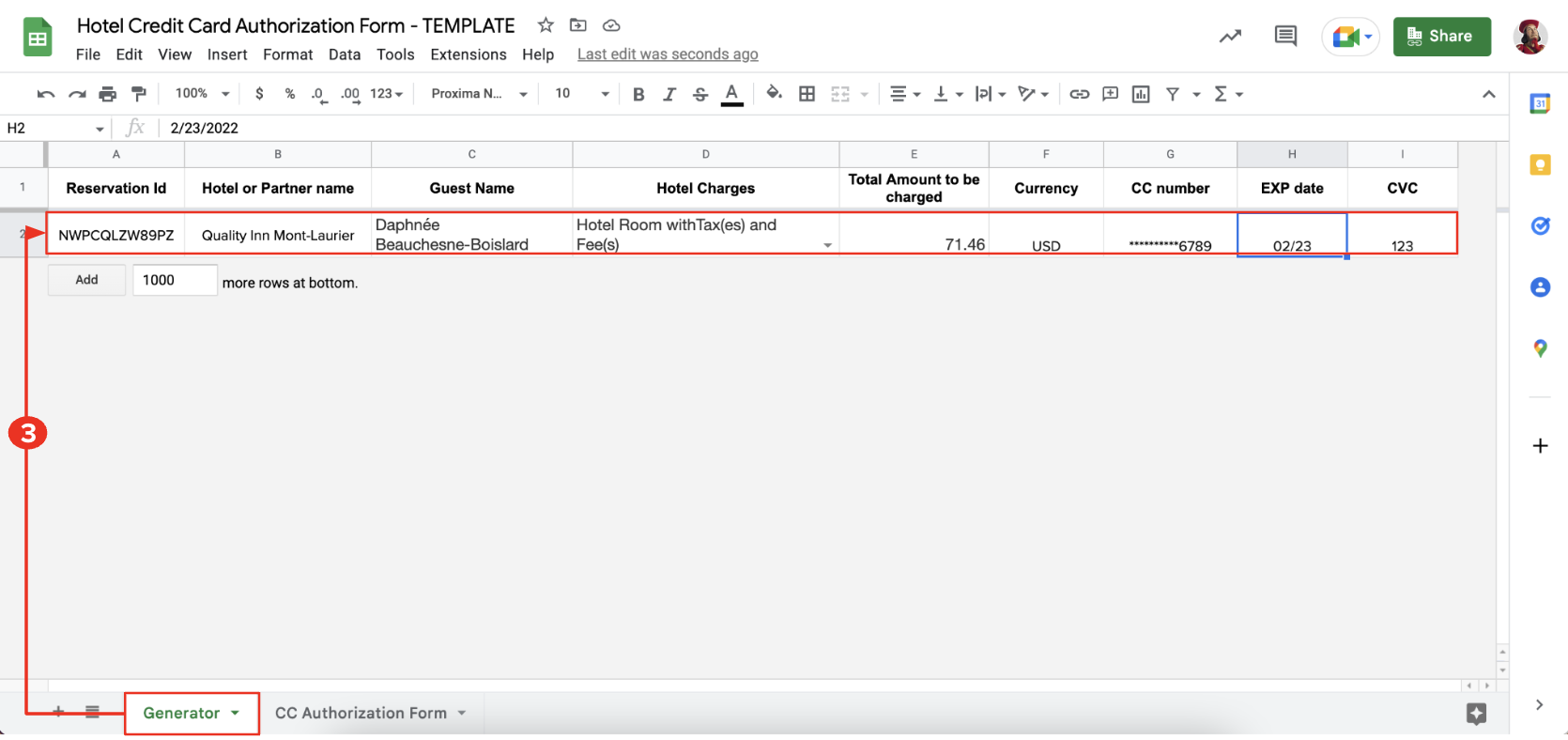Open the Google account avatar
This screenshot has height=740, width=1568.
1530,37
